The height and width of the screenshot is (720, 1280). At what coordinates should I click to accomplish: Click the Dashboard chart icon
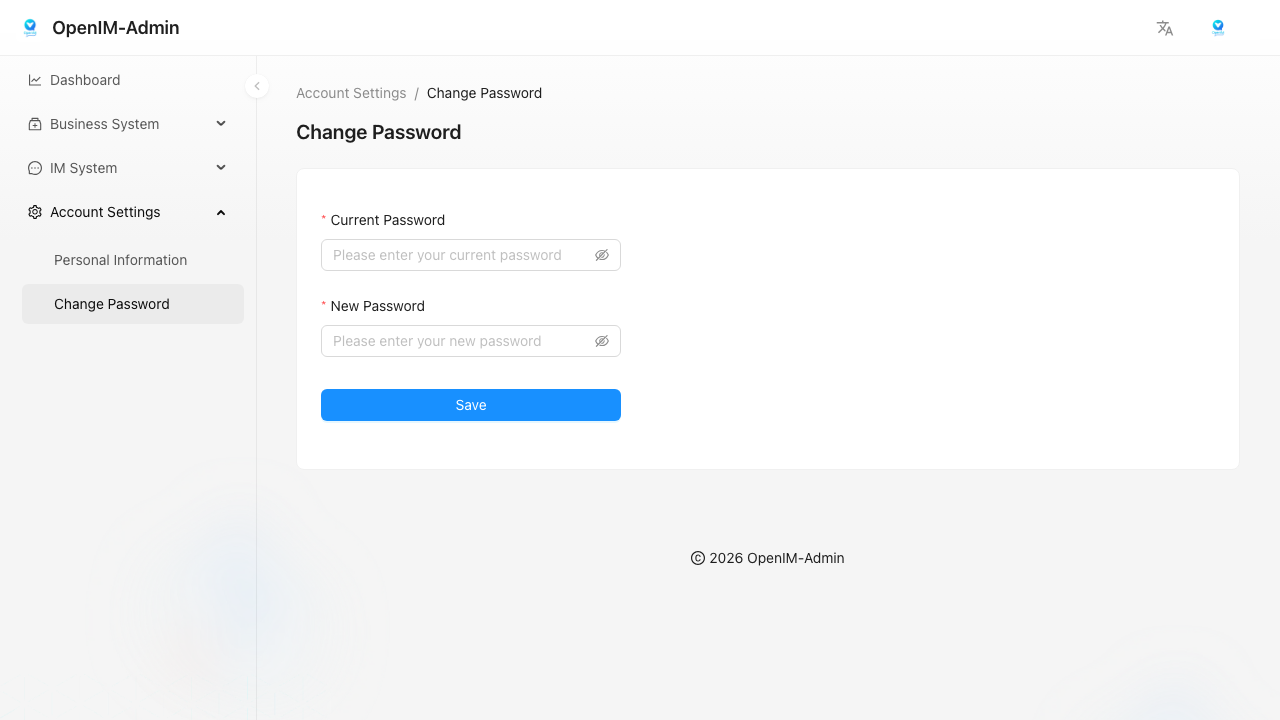tap(35, 80)
